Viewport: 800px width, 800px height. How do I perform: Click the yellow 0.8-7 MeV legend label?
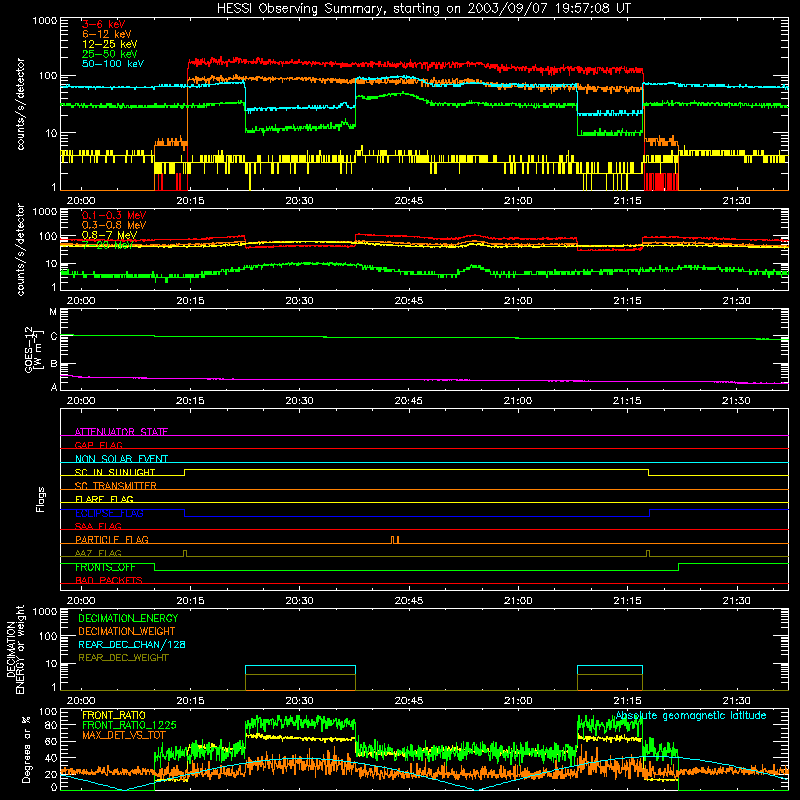[x=109, y=235]
